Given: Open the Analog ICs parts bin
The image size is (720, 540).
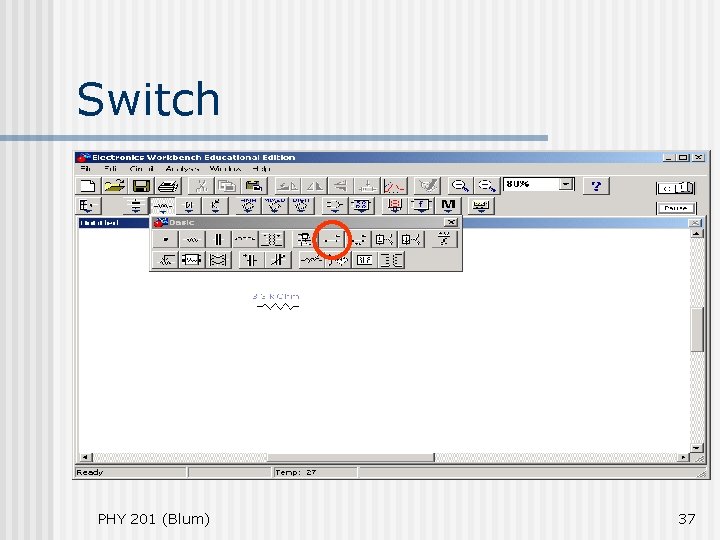Looking at the screenshot, I should tap(248, 206).
